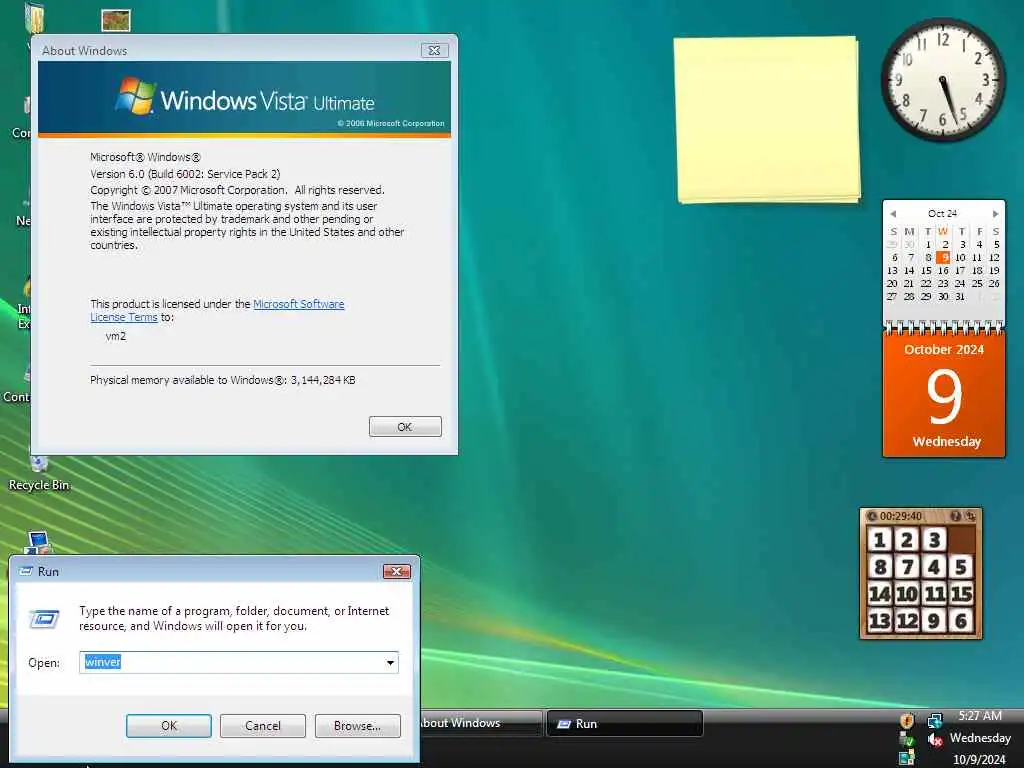This screenshot has width=1024, height=768.
Task: Click OK in the Run dialog
Action: click(168, 726)
